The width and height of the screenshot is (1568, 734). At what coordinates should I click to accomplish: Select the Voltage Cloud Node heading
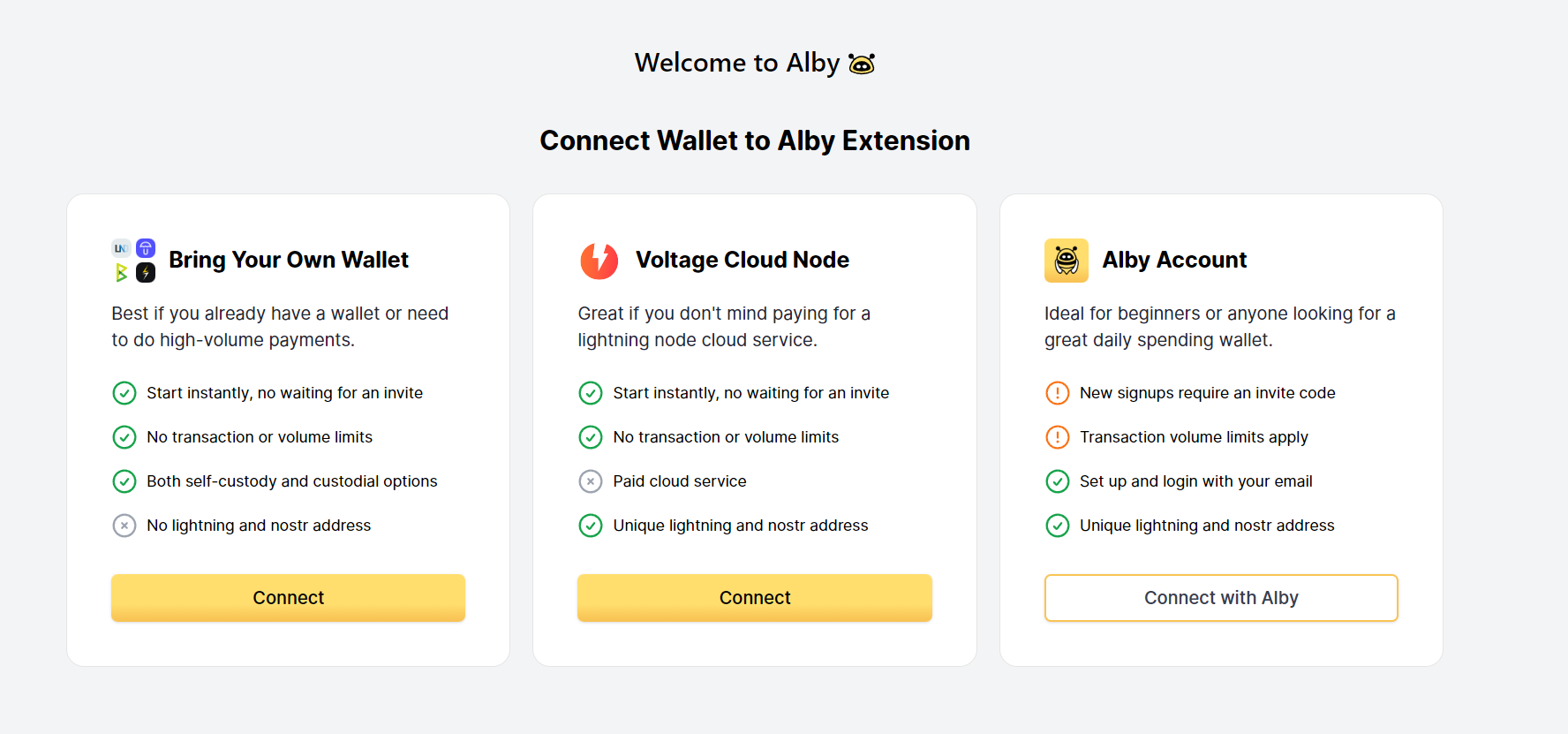tap(742, 260)
